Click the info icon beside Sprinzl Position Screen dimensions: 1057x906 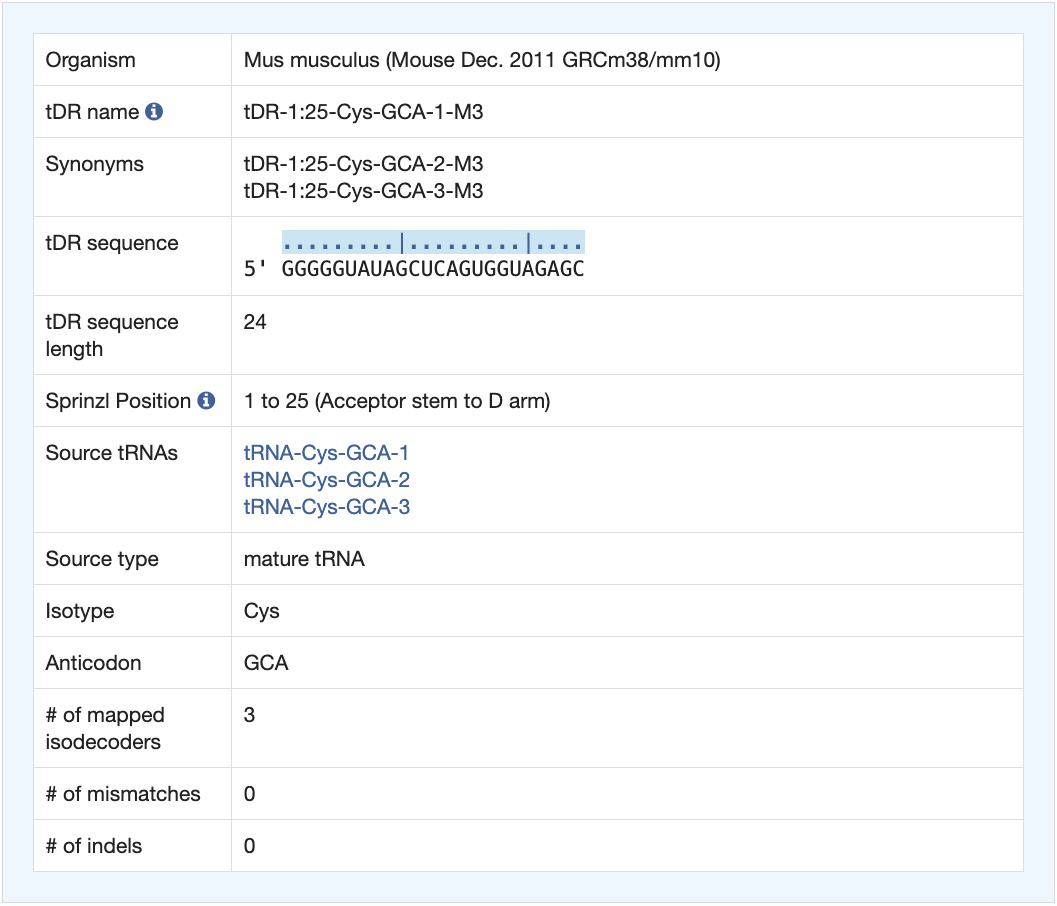point(206,401)
